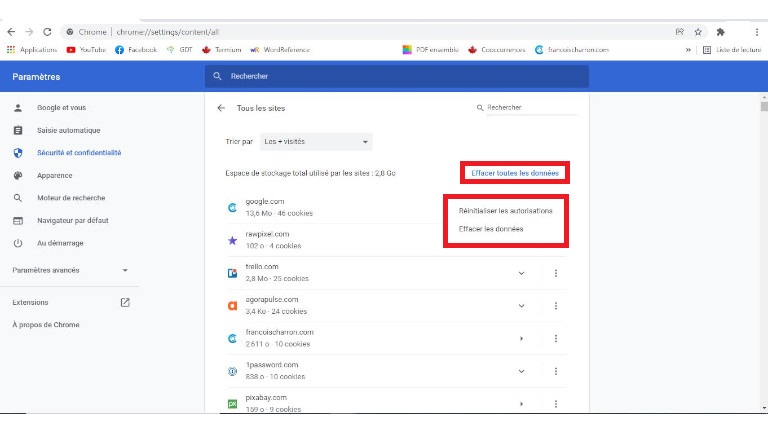Open the Cooccurrences bookmark
This screenshot has height=432, width=768.
[497, 49]
